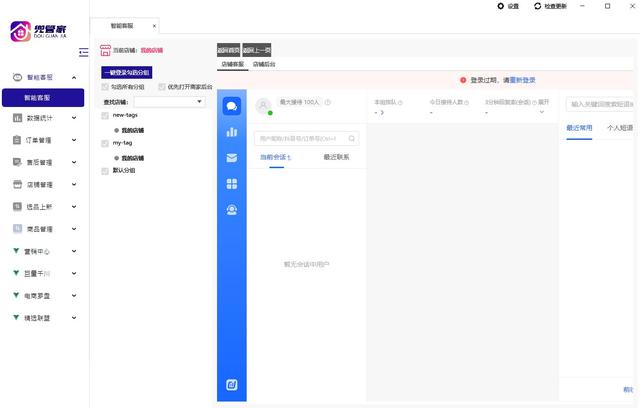Viewport: 640px width, 408px height.
Task: Click the red error icon in login banner
Action: [463, 80]
